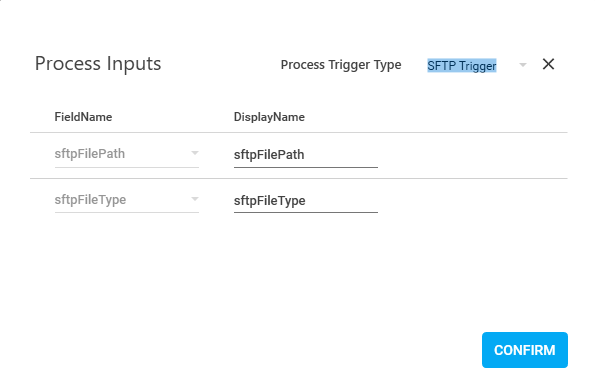
Task: Click the Process Trigger Type label
Action: [341, 65]
